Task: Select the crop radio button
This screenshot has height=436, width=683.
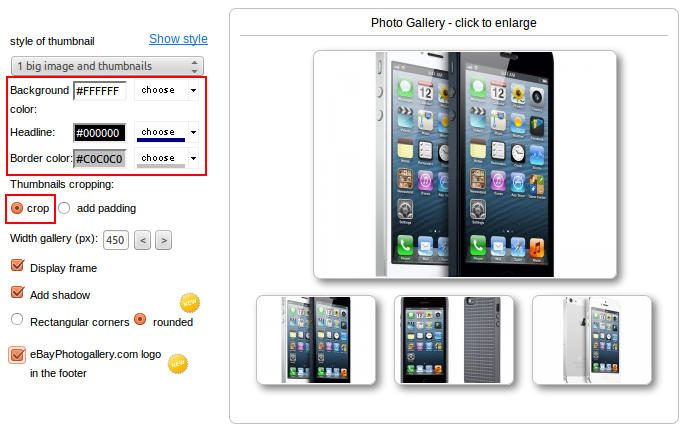Action: (17, 208)
